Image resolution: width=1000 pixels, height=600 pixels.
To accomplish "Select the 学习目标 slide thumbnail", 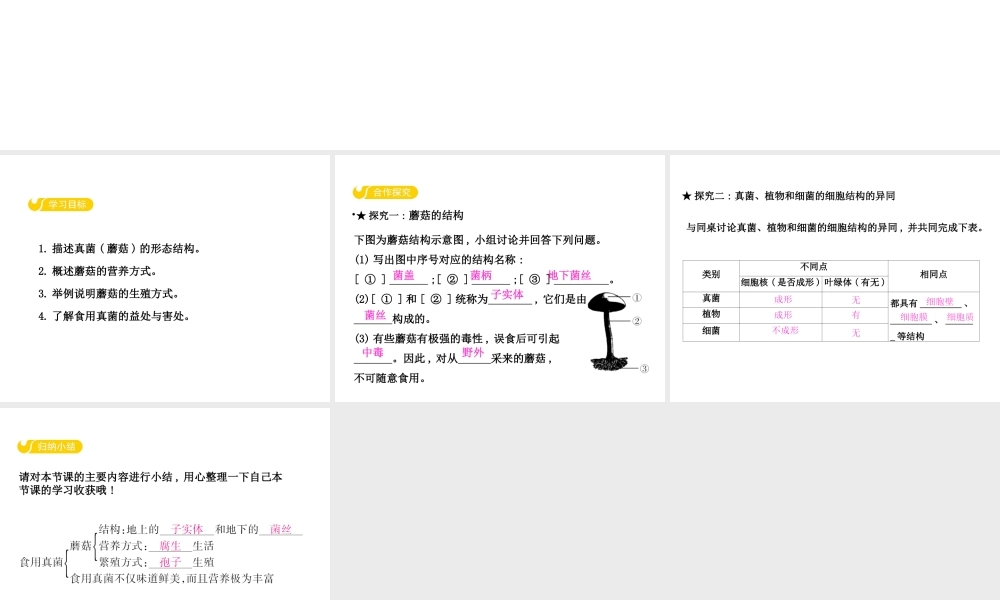I will click(x=165, y=278).
